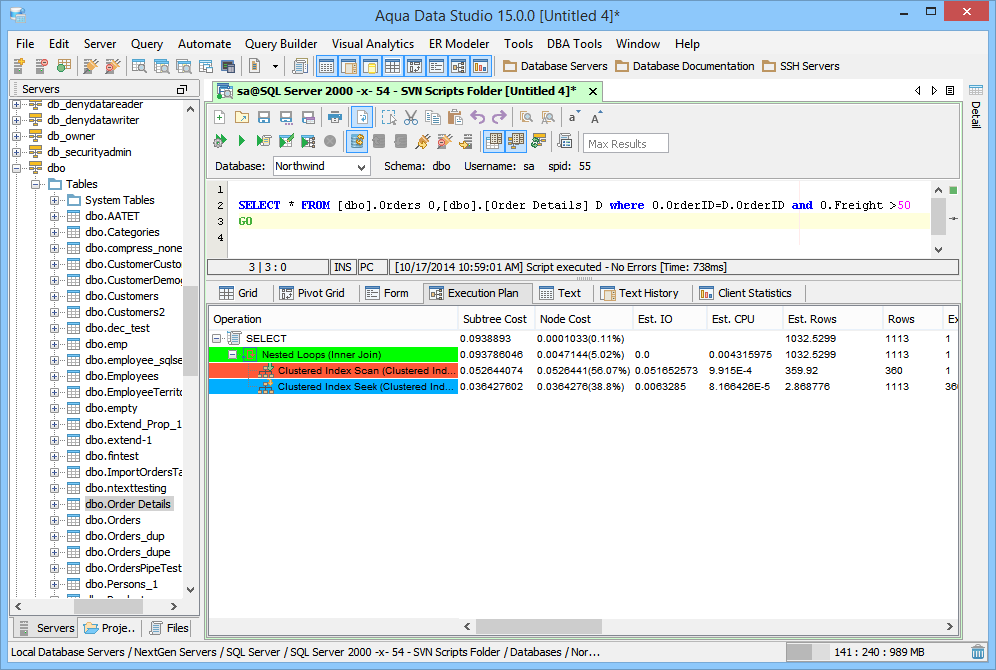Click the Copy icon in editor toolbar
Screen dimensions: 996x670
[x=433, y=117]
